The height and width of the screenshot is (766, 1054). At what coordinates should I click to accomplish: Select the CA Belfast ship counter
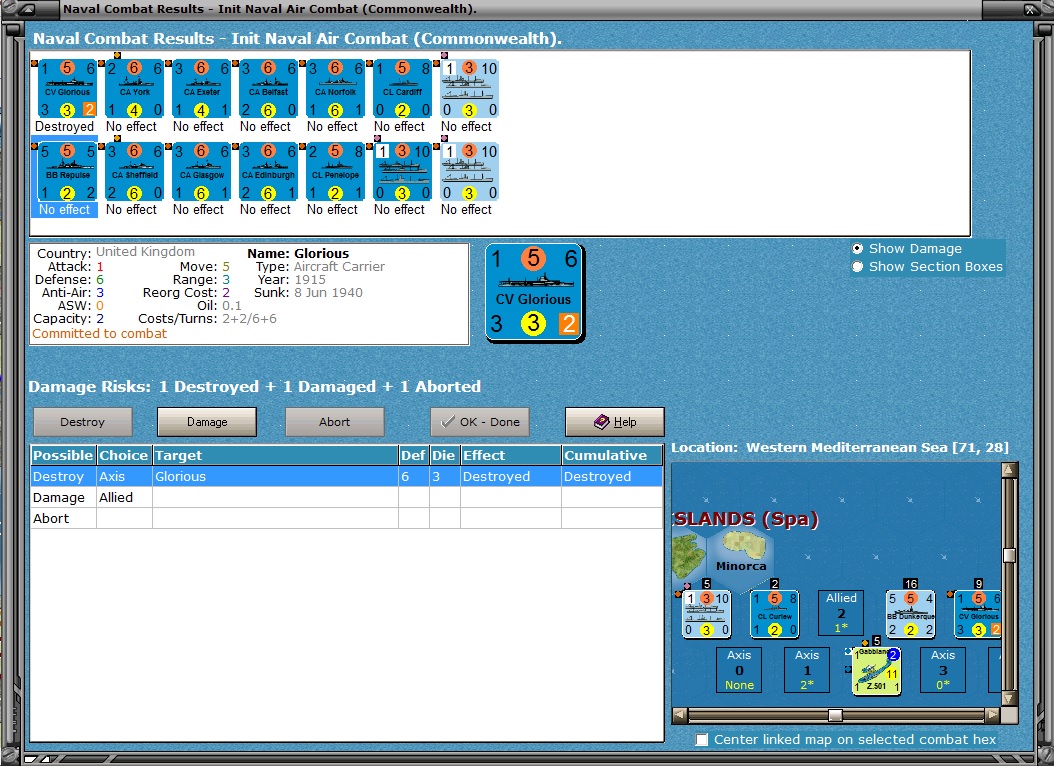pos(269,89)
